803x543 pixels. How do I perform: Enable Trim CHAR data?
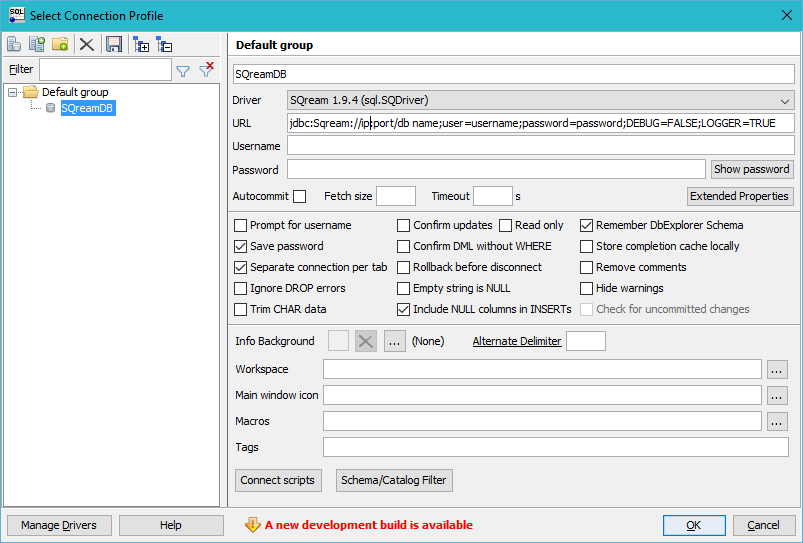coord(240,309)
